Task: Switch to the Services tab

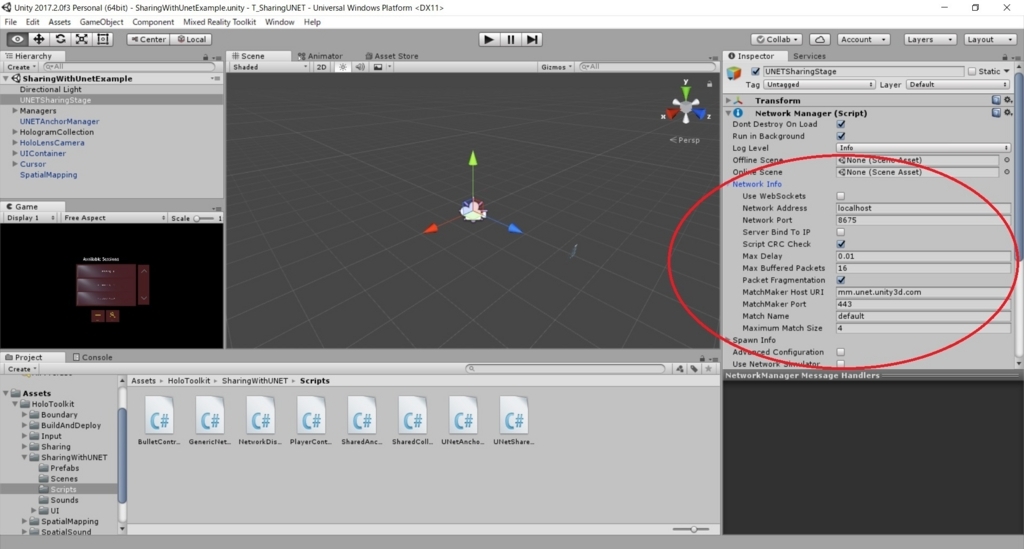Action: 809,56
